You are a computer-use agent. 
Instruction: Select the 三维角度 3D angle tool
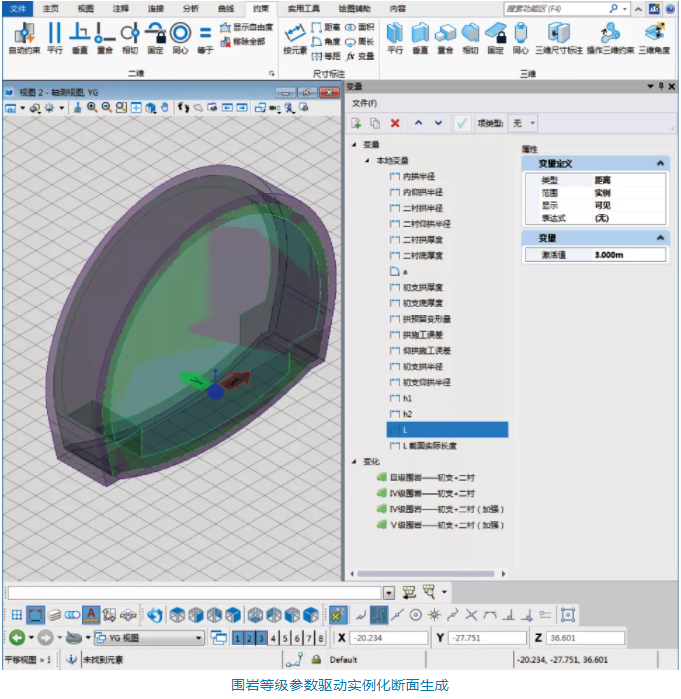pos(654,38)
